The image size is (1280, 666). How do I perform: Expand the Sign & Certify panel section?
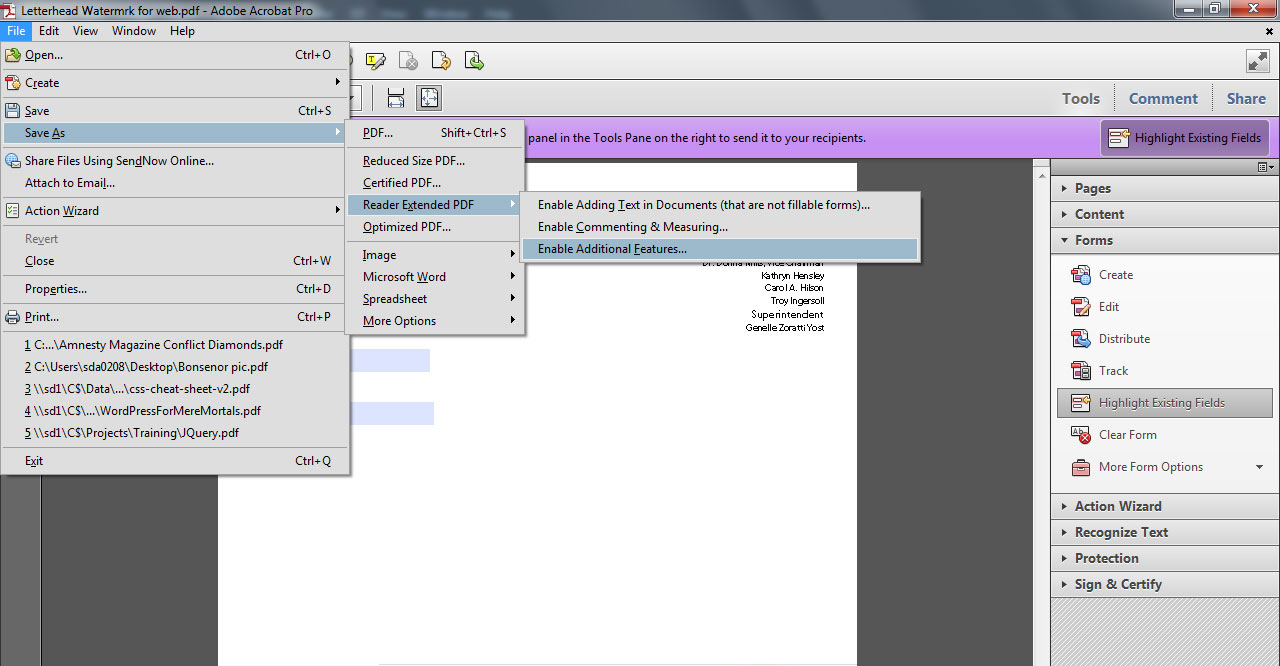point(1164,584)
